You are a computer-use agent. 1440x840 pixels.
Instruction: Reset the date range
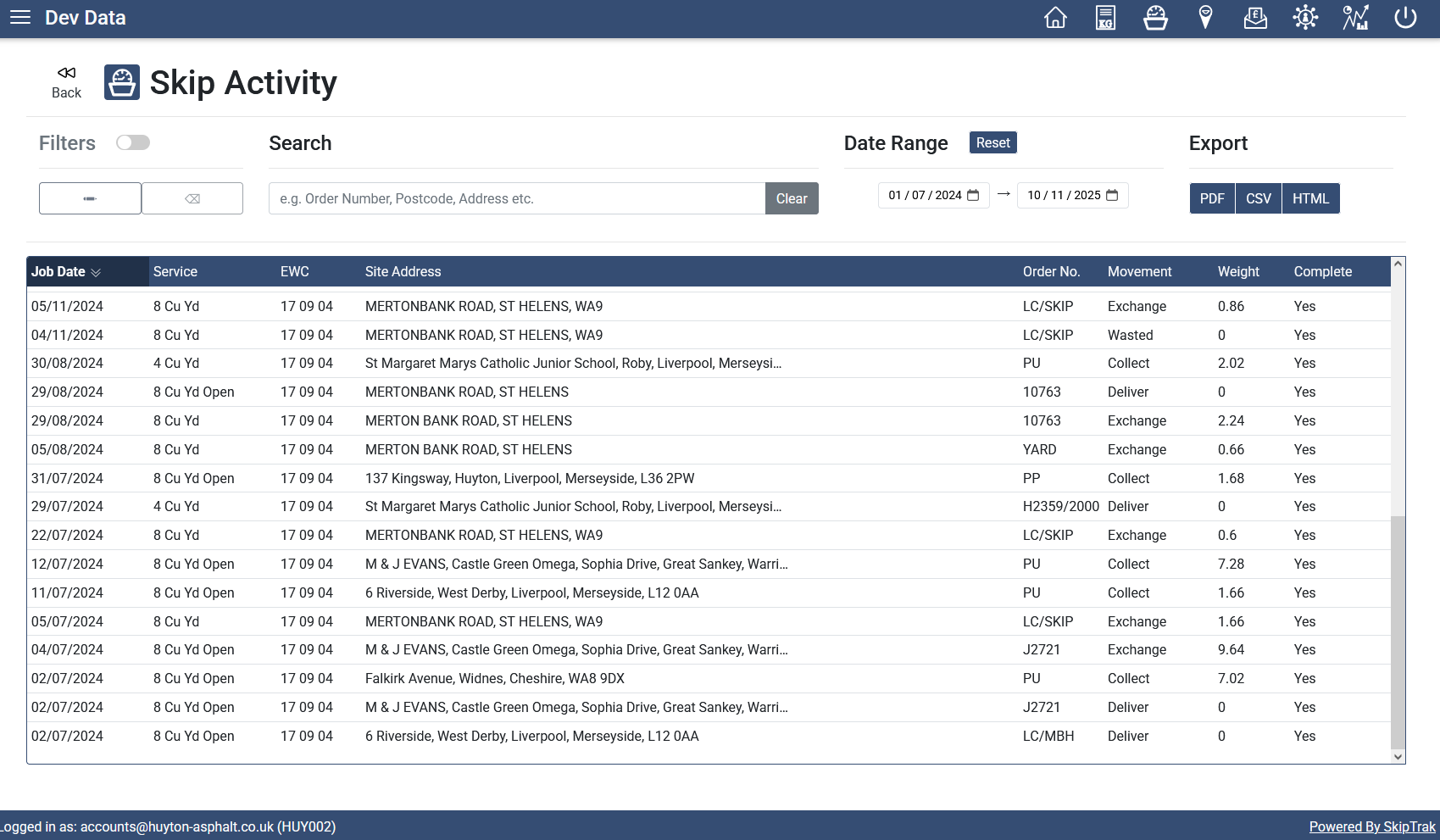coord(992,142)
